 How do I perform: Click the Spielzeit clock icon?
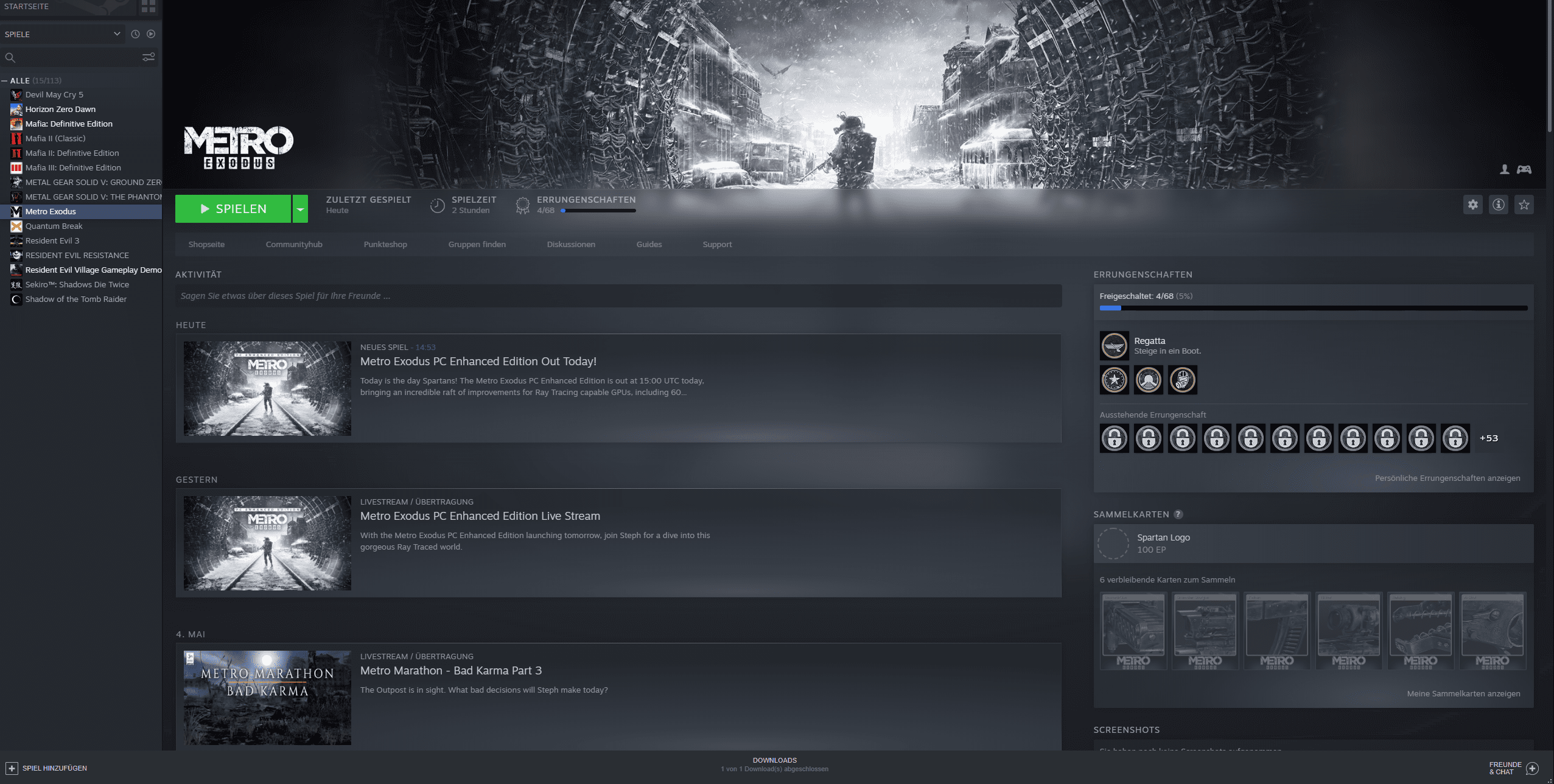pyautogui.click(x=437, y=205)
